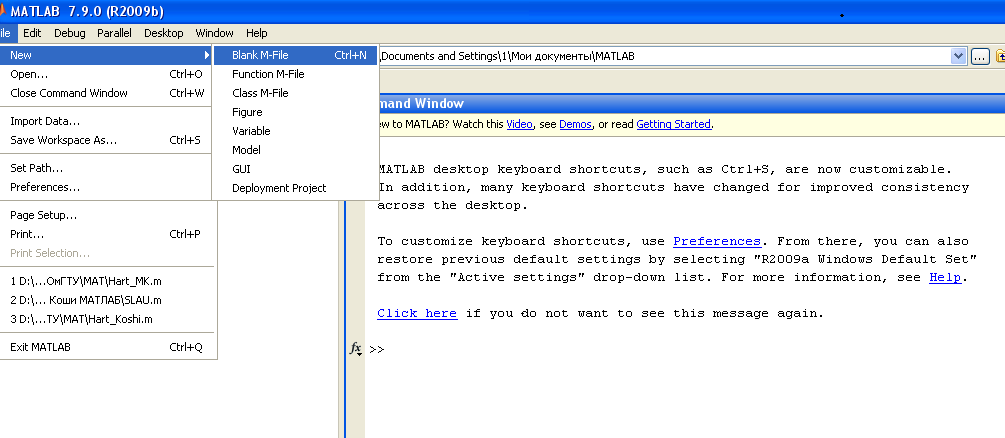Open Preferences... from File menu
The width and height of the screenshot is (1005, 438).
[x=106, y=187]
